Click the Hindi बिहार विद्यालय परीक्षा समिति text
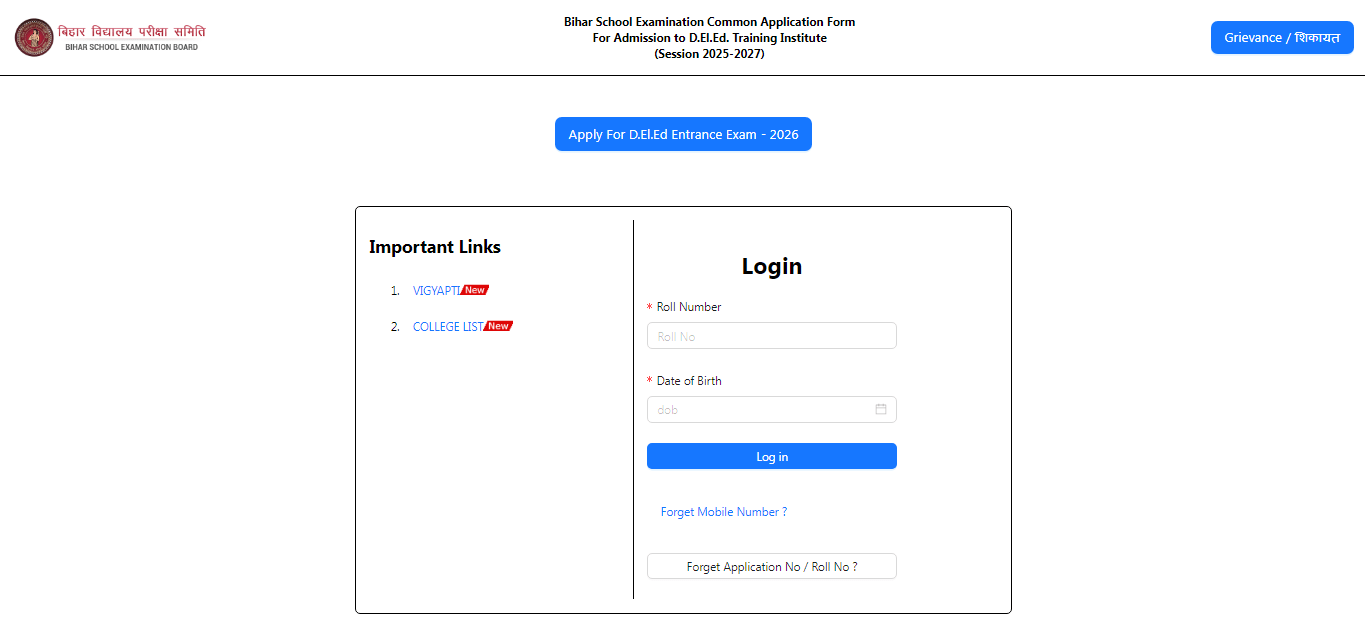This screenshot has width=1365, height=636. [x=131, y=31]
